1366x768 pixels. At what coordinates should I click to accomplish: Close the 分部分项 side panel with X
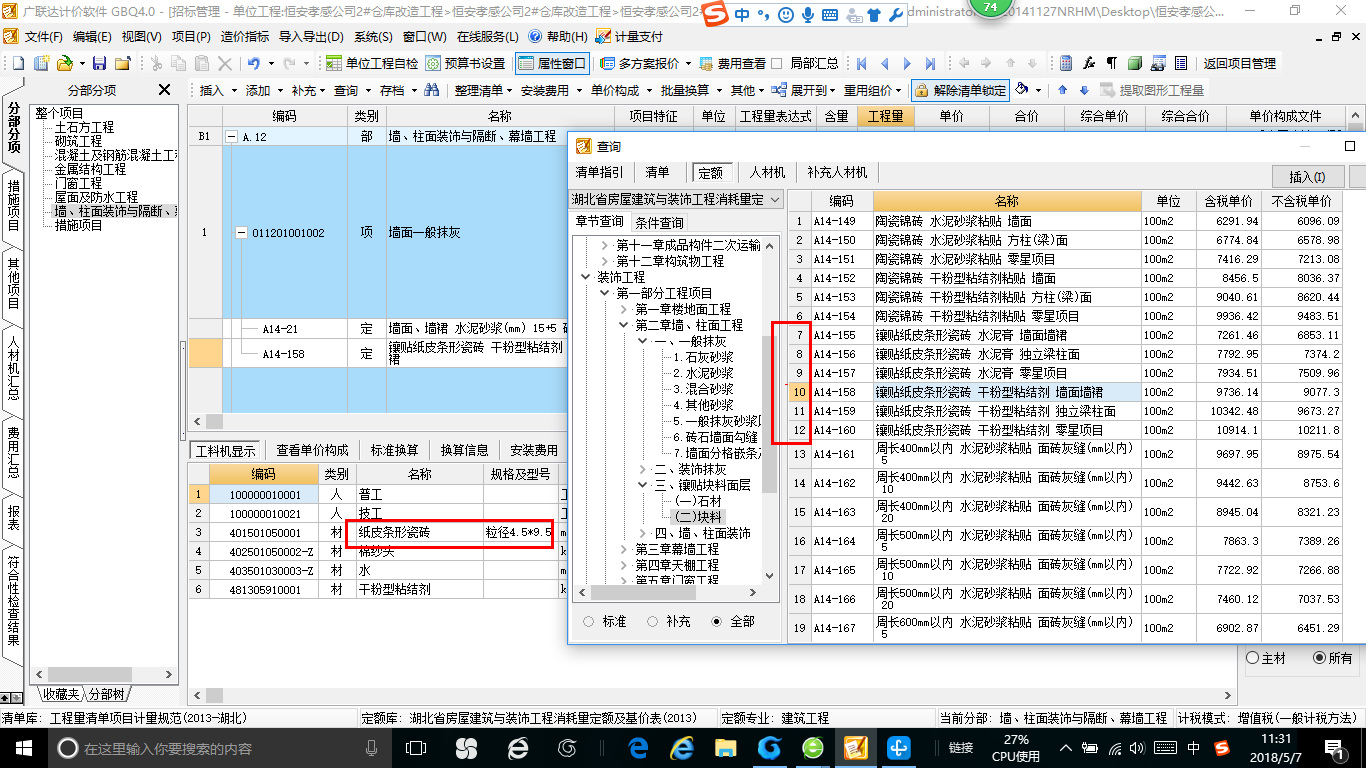[x=165, y=90]
